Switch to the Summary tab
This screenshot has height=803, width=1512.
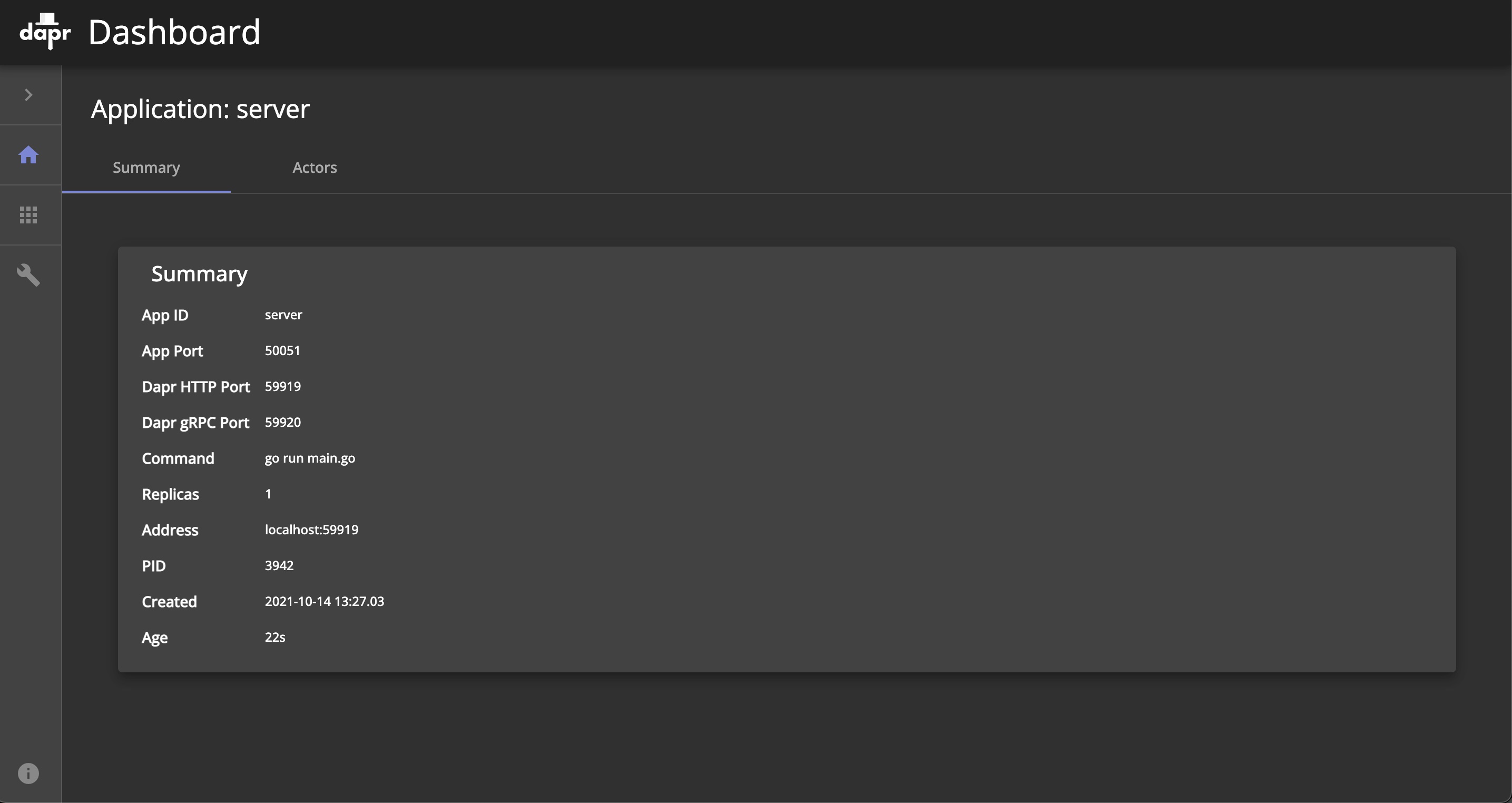pyautogui.click(x=146, y=168)
